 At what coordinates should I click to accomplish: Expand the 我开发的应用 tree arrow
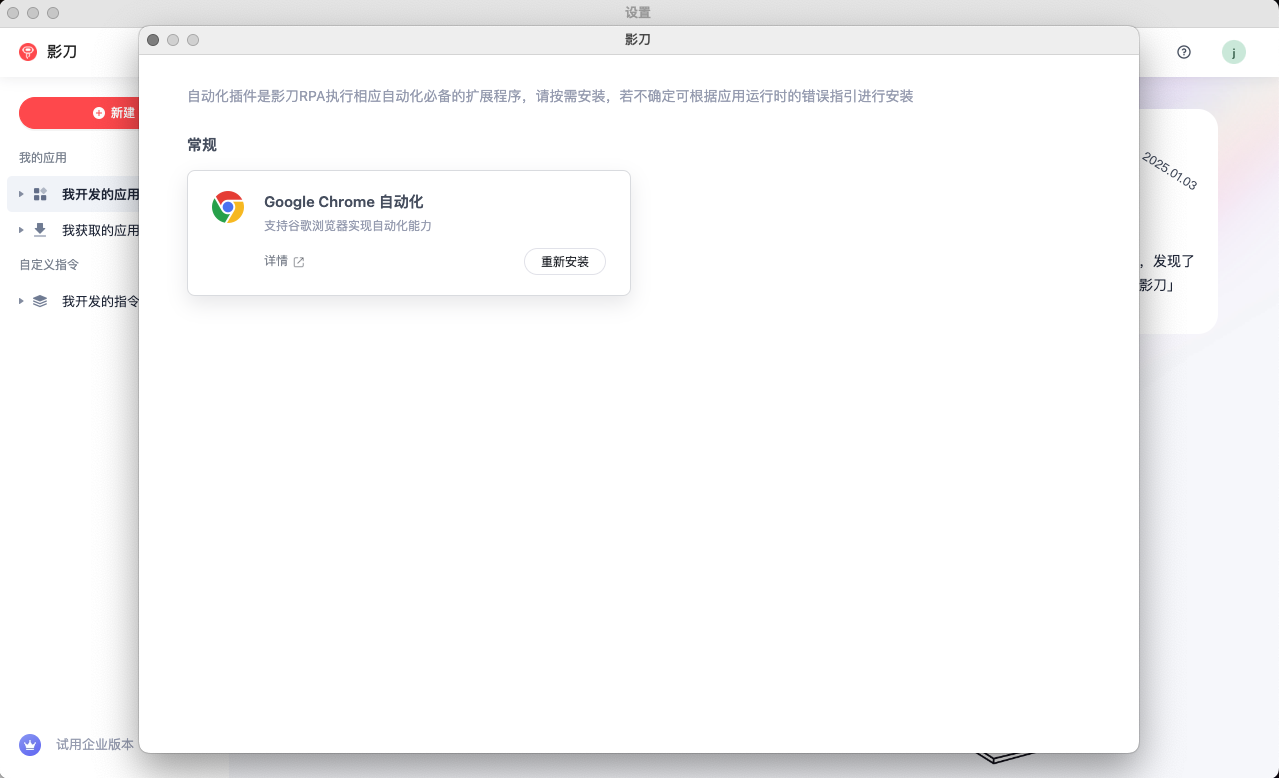21,194
